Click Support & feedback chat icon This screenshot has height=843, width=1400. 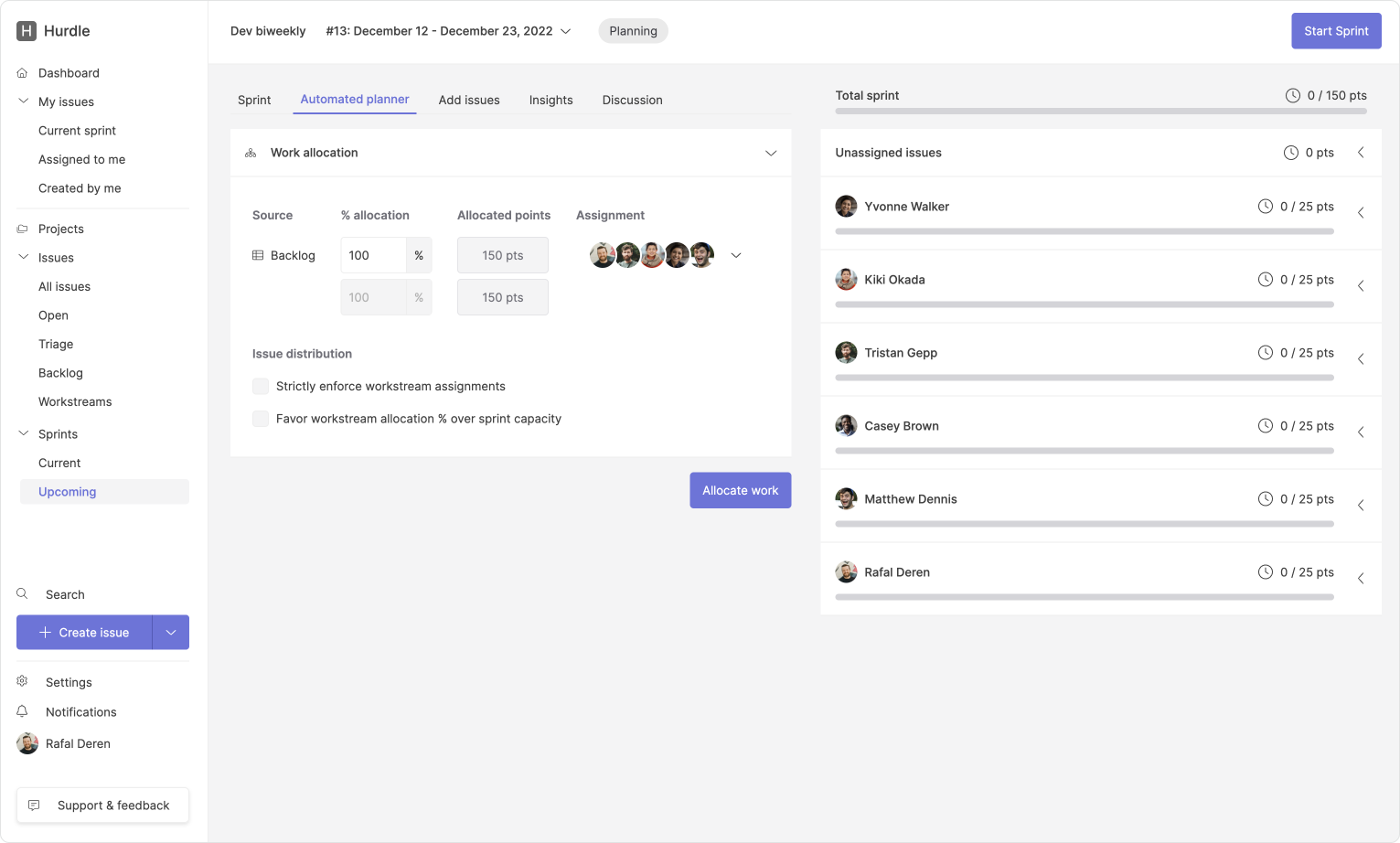[x=35, y=806]
